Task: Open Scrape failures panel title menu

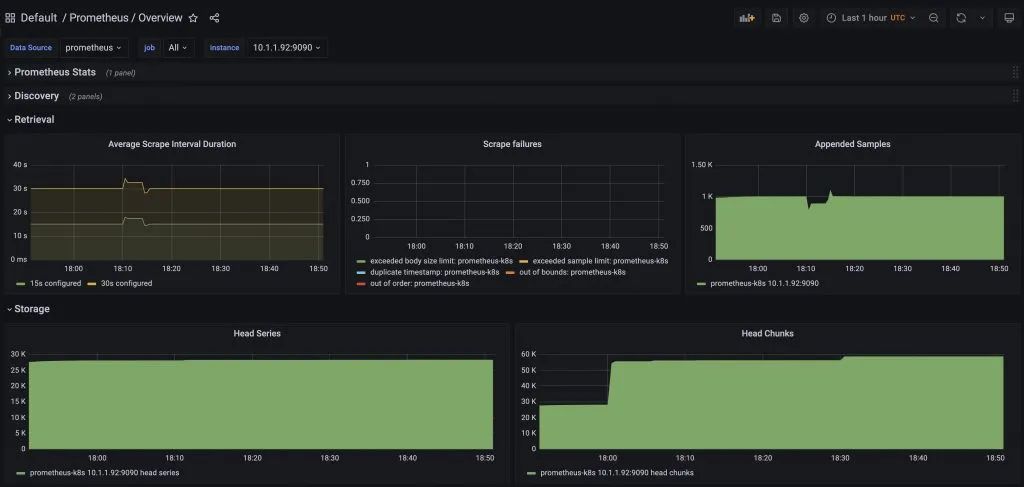Action: coord(512,144)
